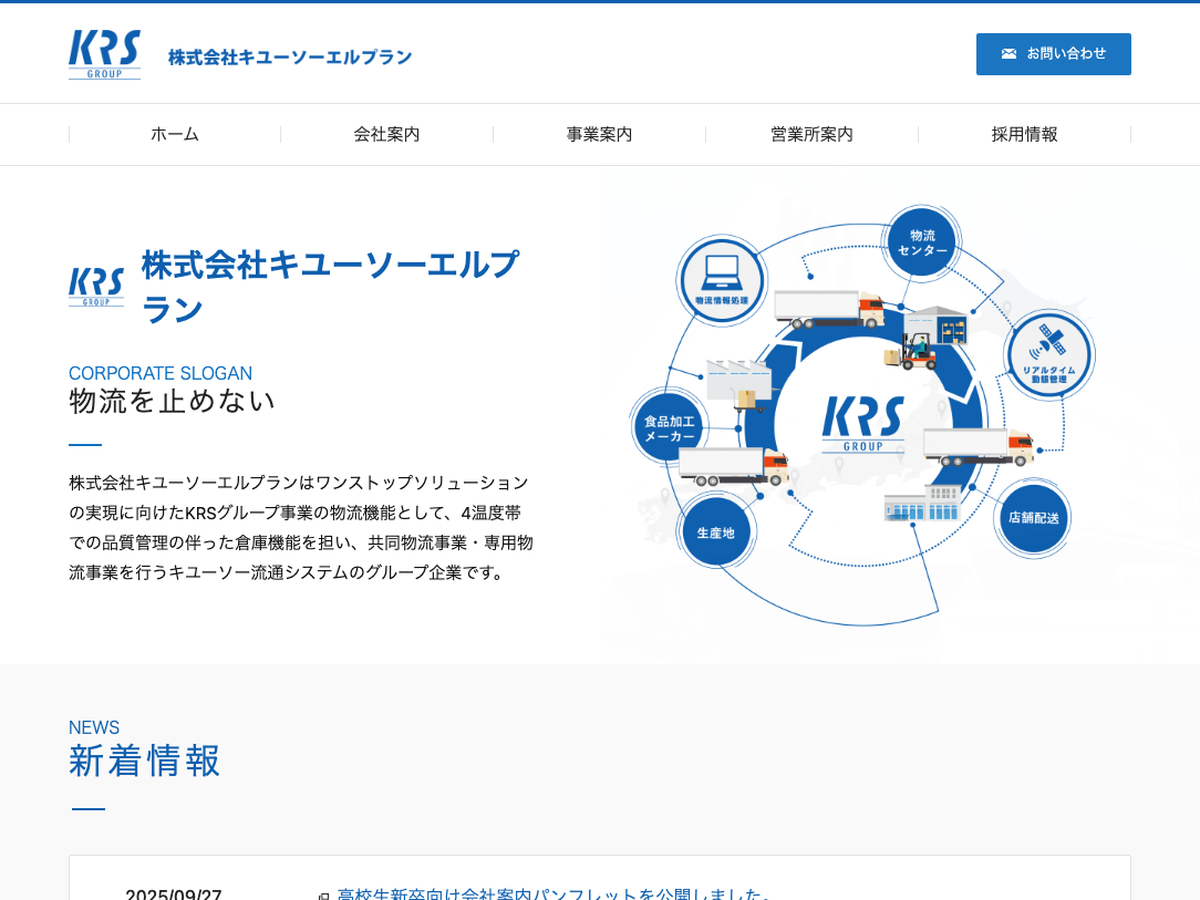
Task: Click the 物流情報処理 laptop icon
Action: click(x=721, y=280)
